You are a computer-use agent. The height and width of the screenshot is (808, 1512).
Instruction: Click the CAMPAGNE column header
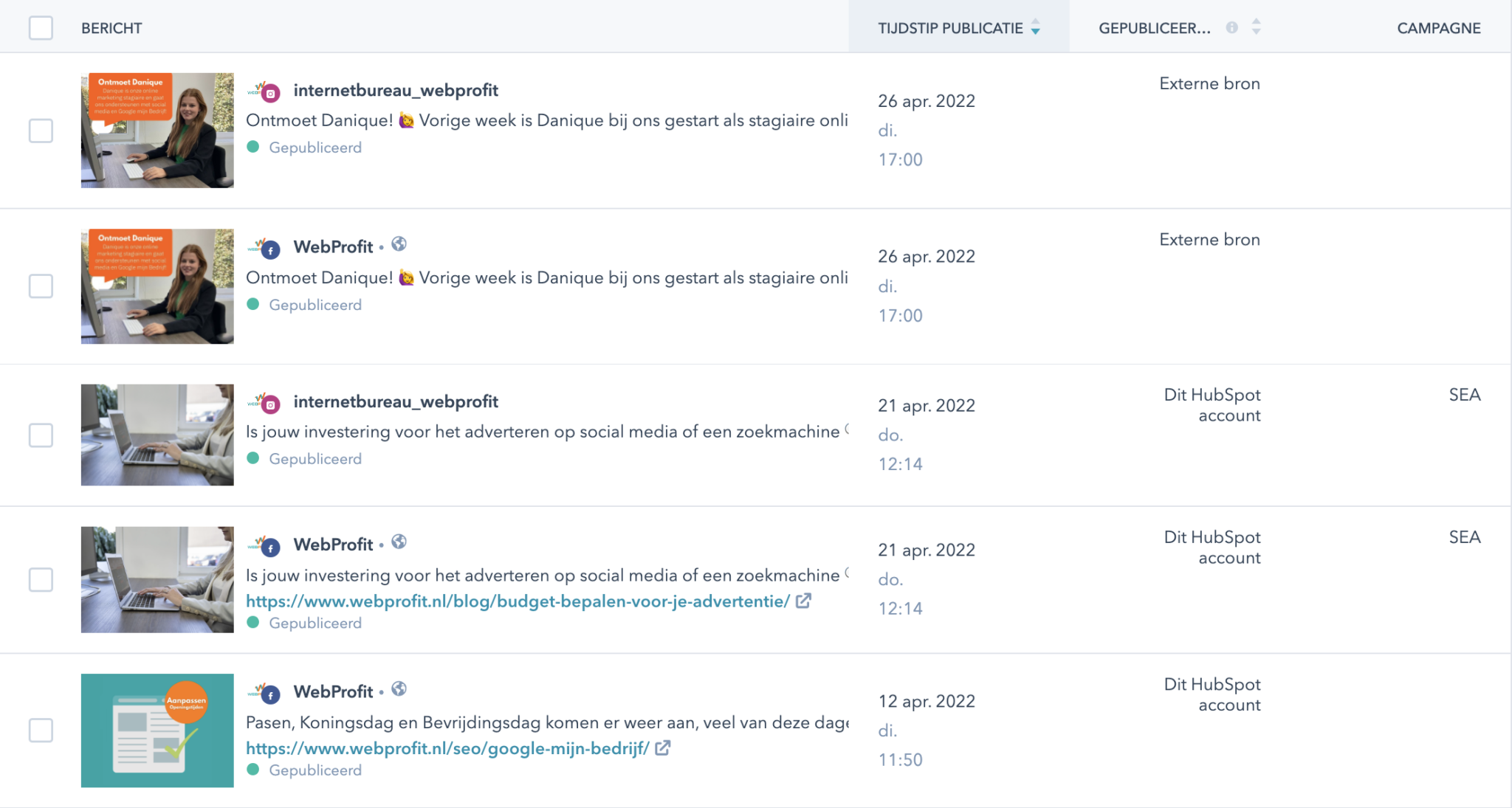pos(1438,28)
